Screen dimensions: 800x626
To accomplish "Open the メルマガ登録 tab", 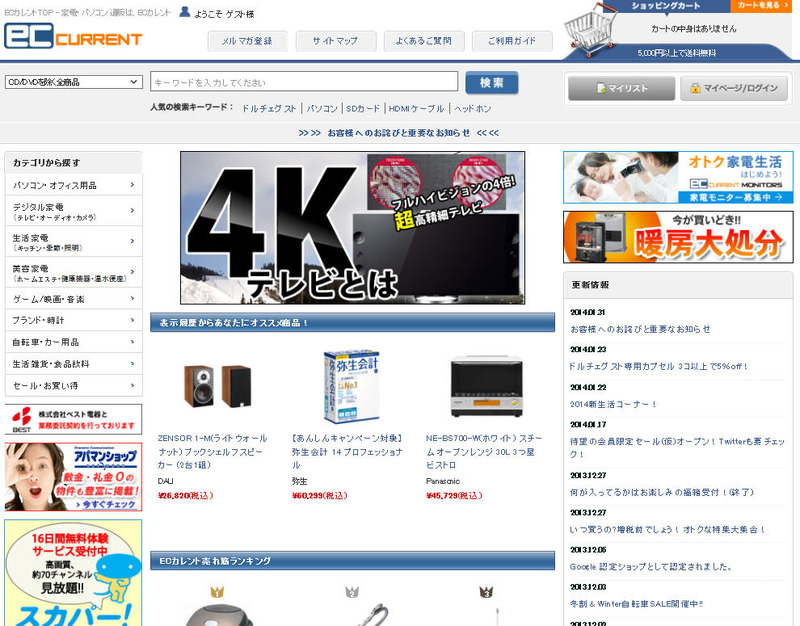I will pyautogui.click(x=247, y=41).
